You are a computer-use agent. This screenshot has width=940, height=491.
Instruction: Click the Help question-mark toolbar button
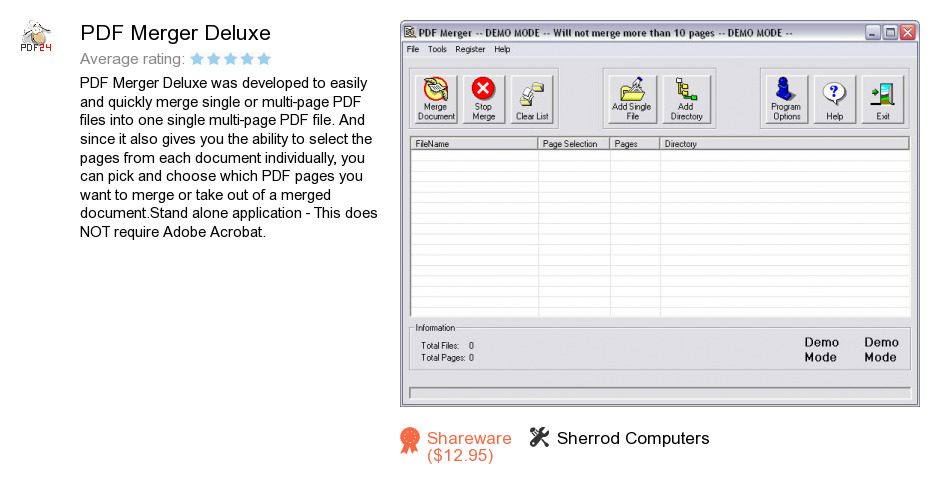[834, 99]
